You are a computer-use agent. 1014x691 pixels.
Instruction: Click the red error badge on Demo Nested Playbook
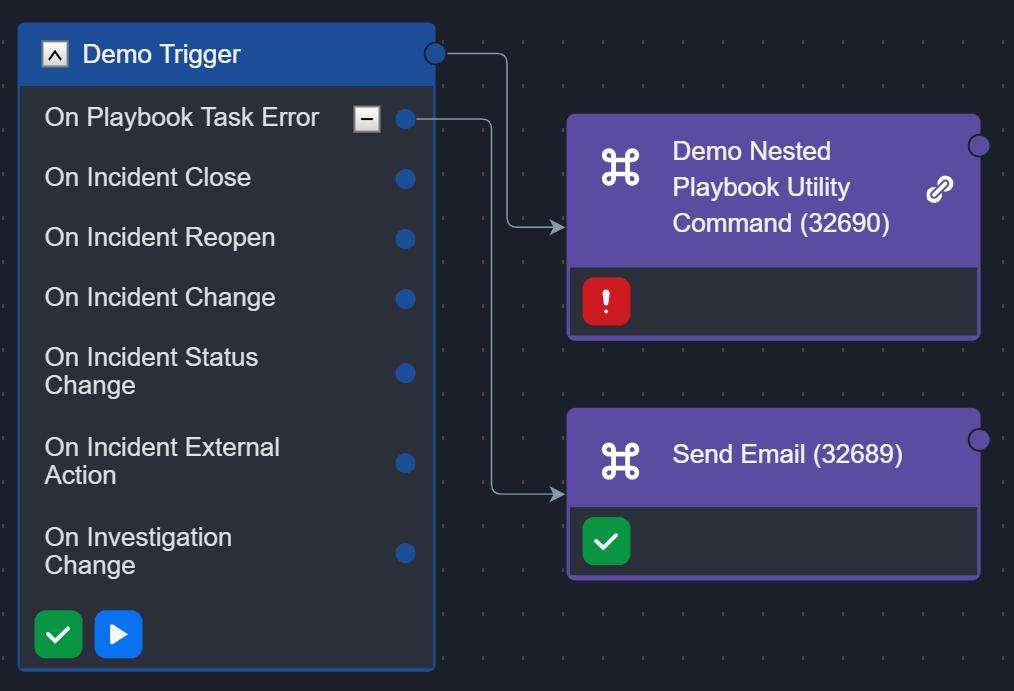(606, 301)
